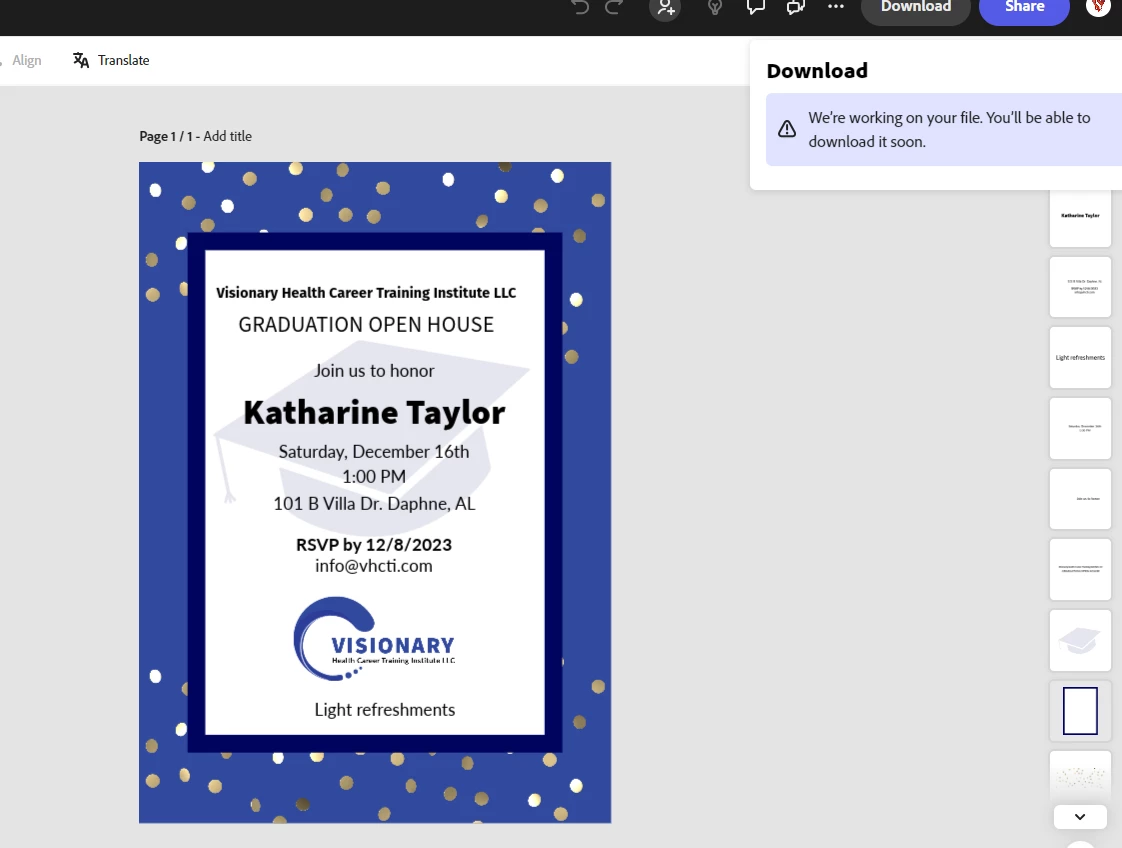Click the Download button
Screen dimensions: 1122x848
pyautogui.click(x=916, y=9)
